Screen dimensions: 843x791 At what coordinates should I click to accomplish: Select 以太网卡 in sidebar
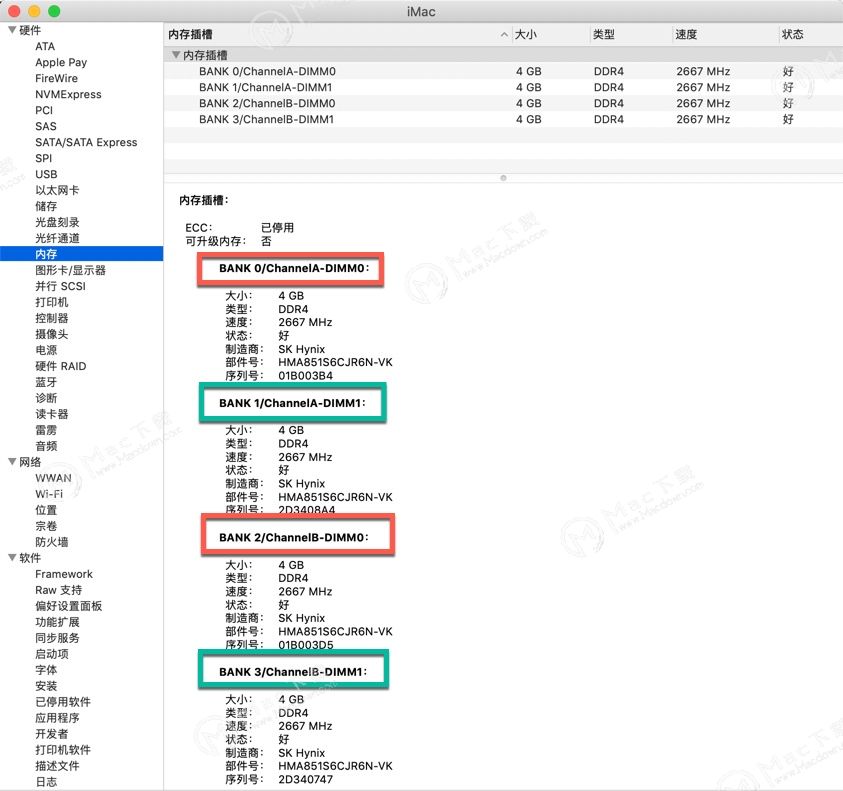pyautogui.click(x=57, y=190)
